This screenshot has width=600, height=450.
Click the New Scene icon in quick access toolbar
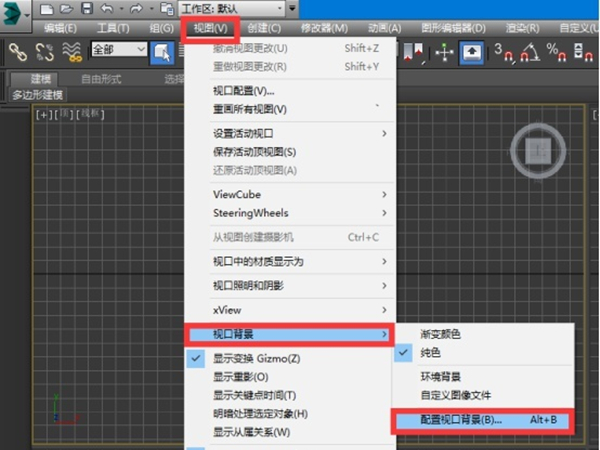(x=49, y=8)
